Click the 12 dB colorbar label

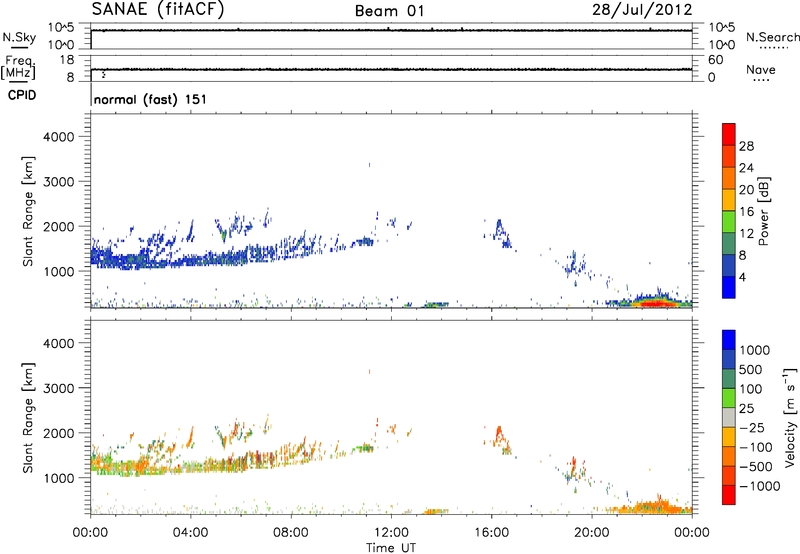click(746, 234)
